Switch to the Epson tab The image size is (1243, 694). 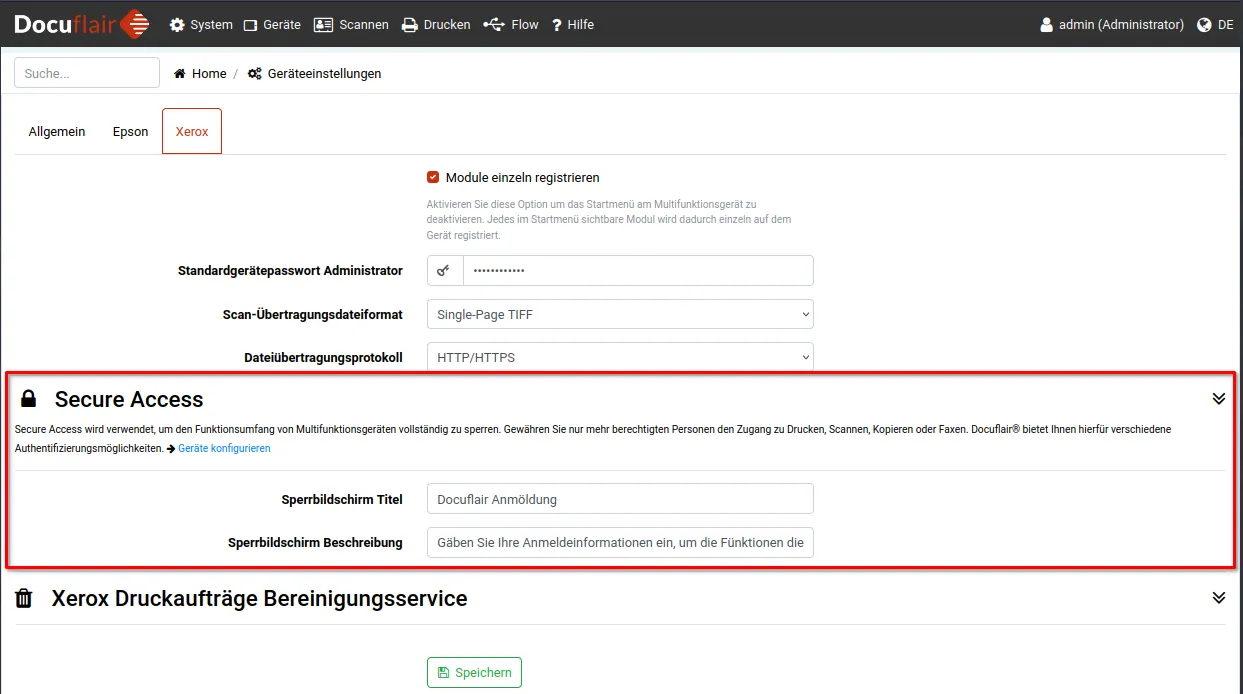point(130,132)
